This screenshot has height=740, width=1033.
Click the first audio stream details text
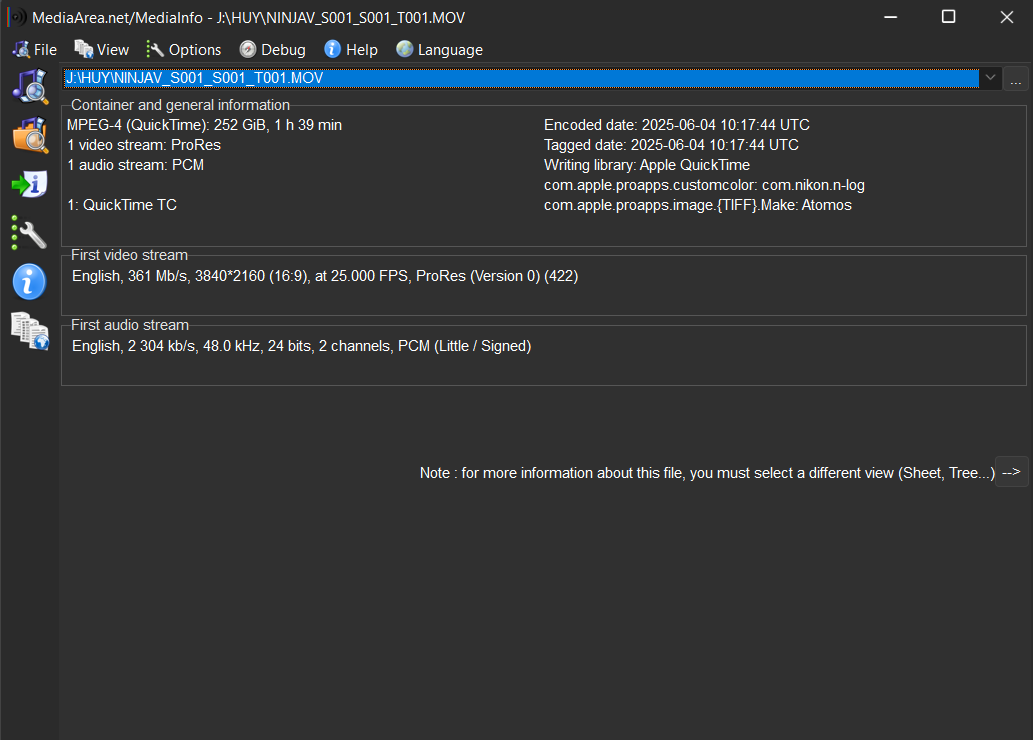click(301, 346)
